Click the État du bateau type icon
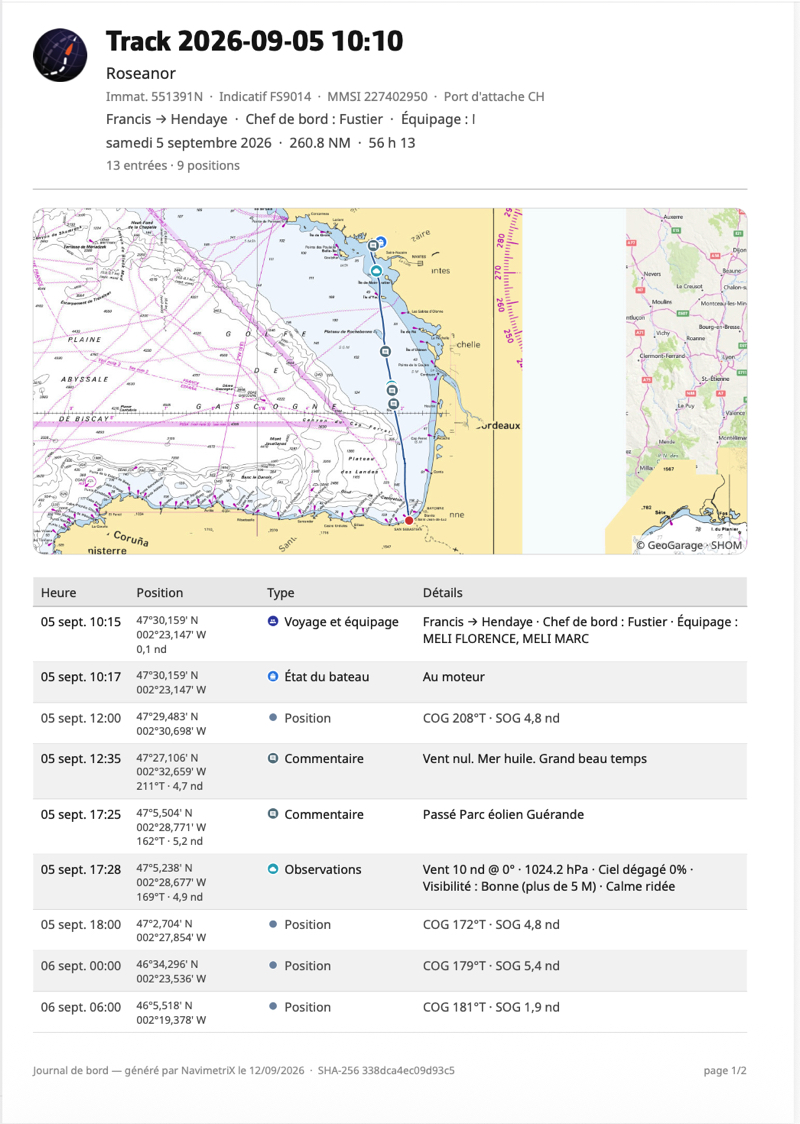This screenshot has height=1124, width=800. 272,676
